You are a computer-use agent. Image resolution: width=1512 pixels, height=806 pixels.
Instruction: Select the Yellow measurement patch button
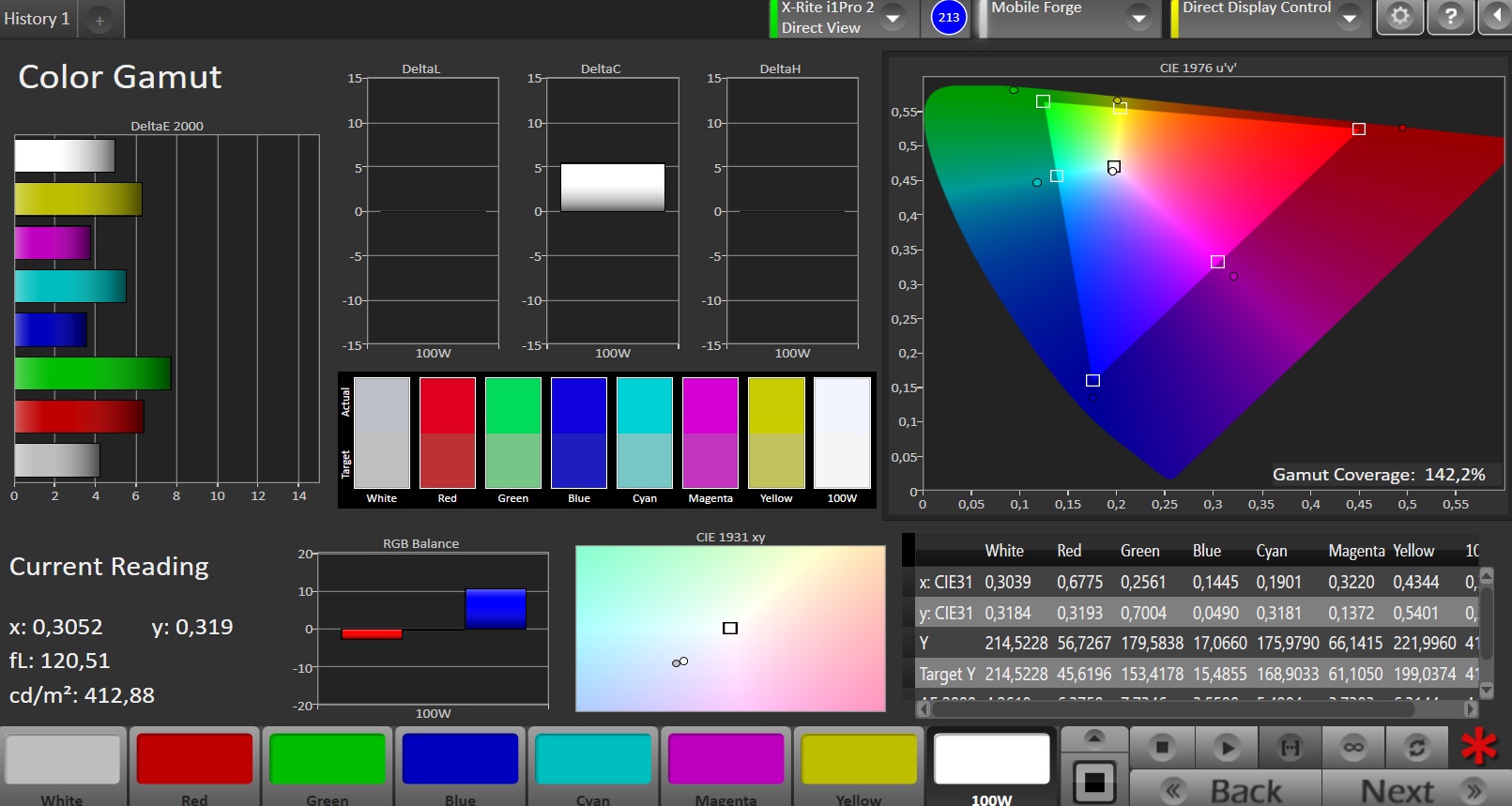859,767
